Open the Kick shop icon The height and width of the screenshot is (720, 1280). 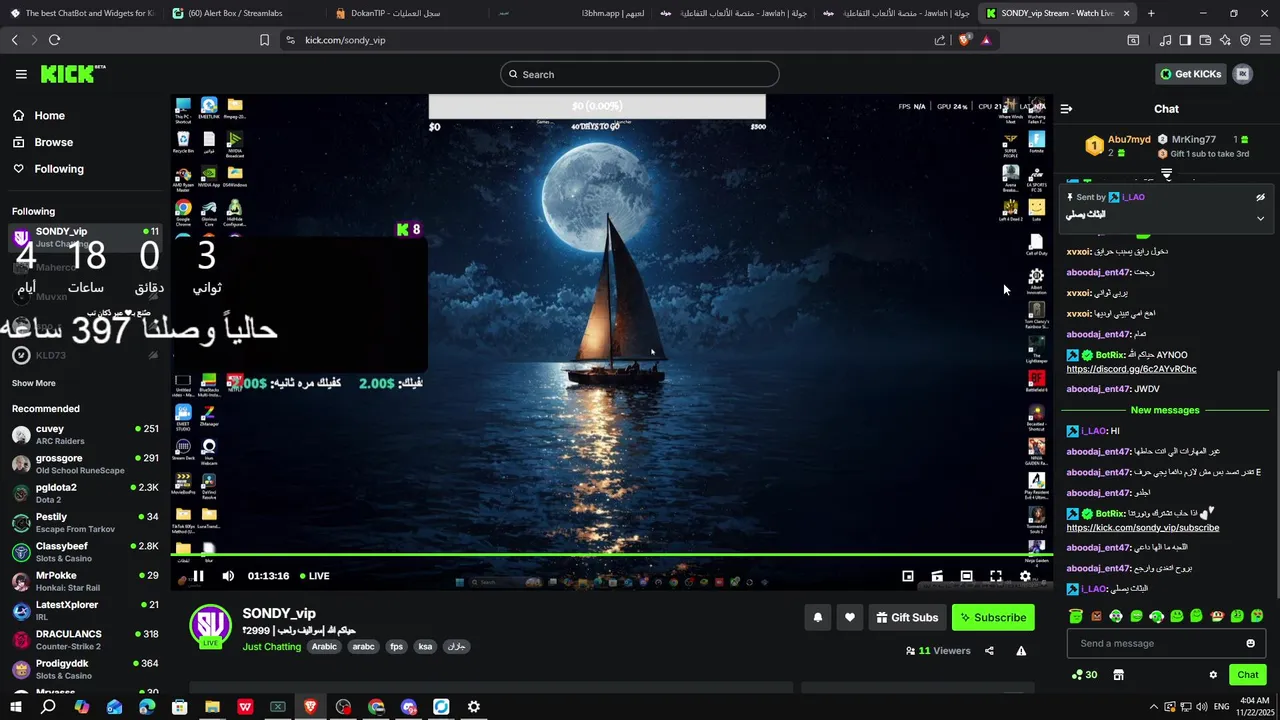pos(1118,675)
